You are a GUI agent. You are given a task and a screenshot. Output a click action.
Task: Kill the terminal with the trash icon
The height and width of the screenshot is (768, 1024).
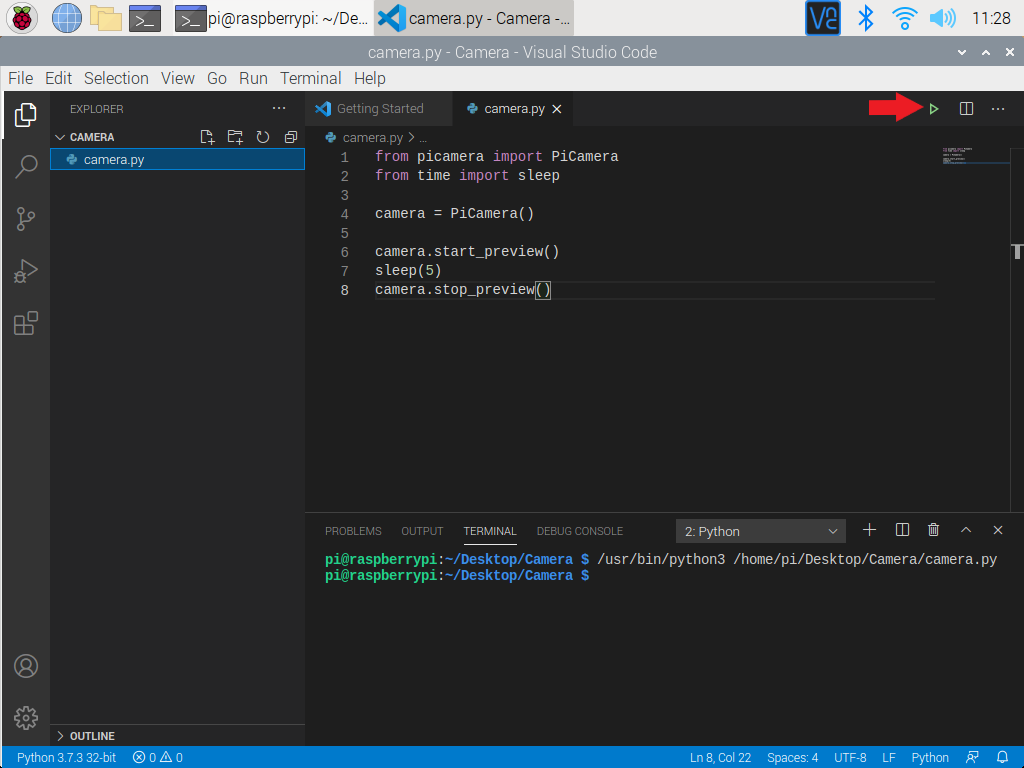coord(933,530)
